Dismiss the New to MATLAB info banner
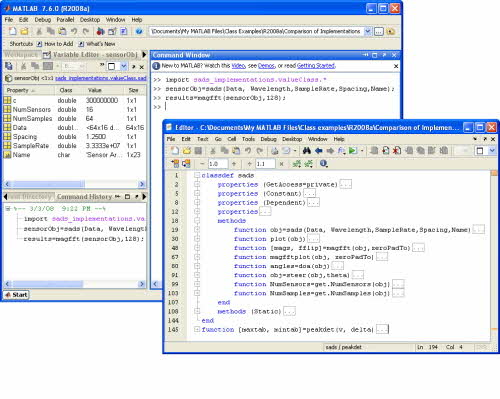This screenshot has width=500, height=399. pyautogui.click(x=396, y=66)
